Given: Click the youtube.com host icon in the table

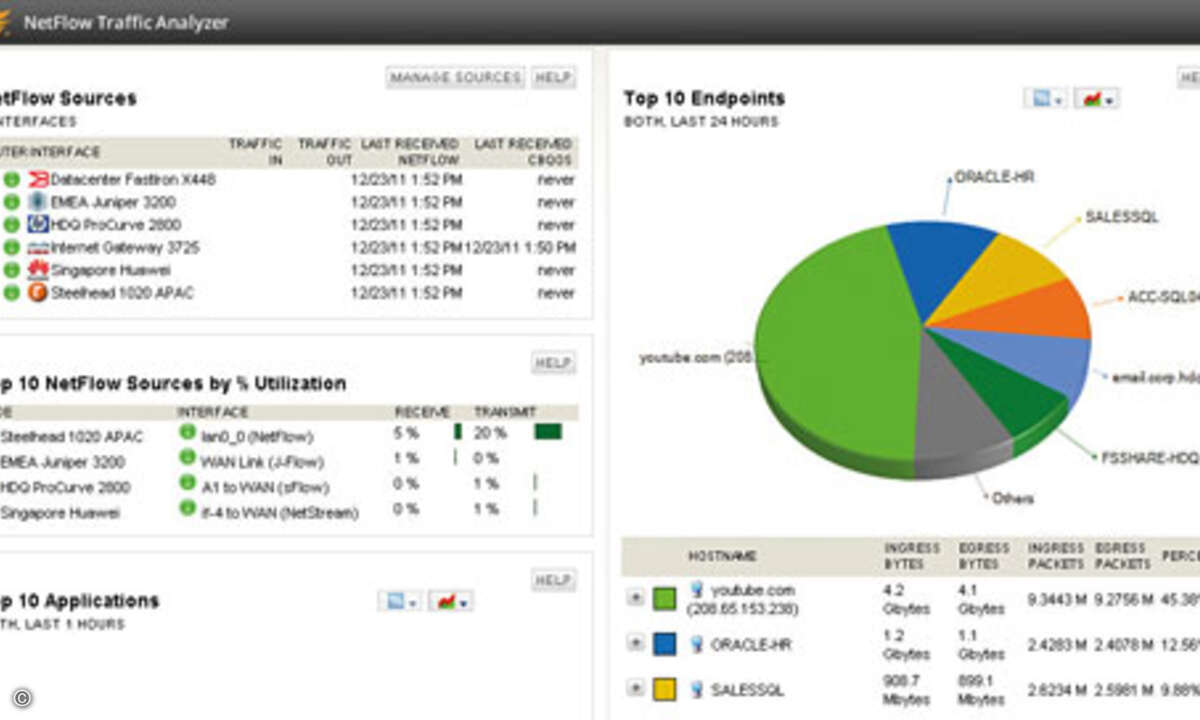Looking at the screenshot, I should click(697, 590).
